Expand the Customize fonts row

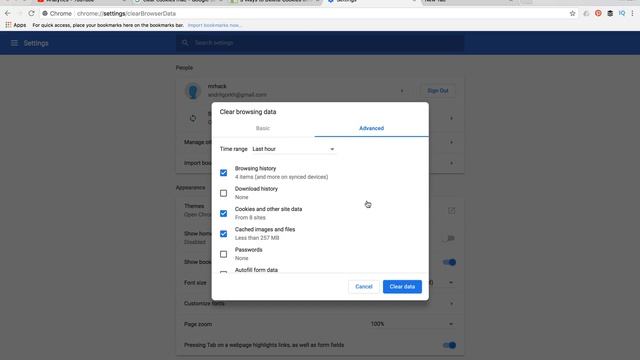pos(320,303)
